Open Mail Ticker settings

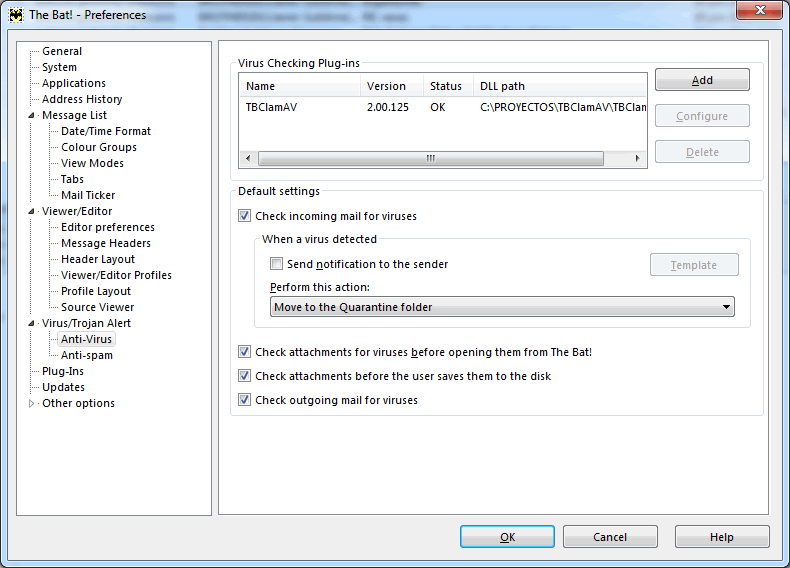click(88, 195)
